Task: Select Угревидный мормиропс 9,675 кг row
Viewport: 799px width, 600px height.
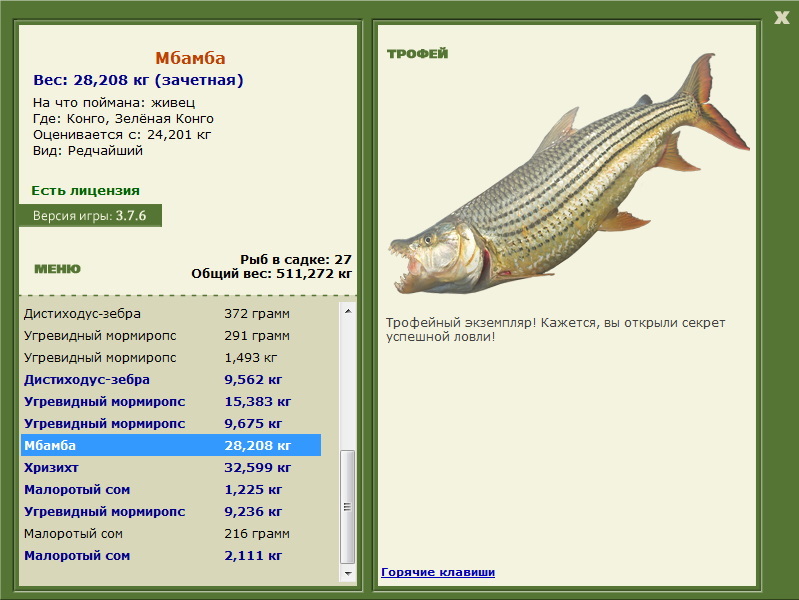Action: coord(171,424)
